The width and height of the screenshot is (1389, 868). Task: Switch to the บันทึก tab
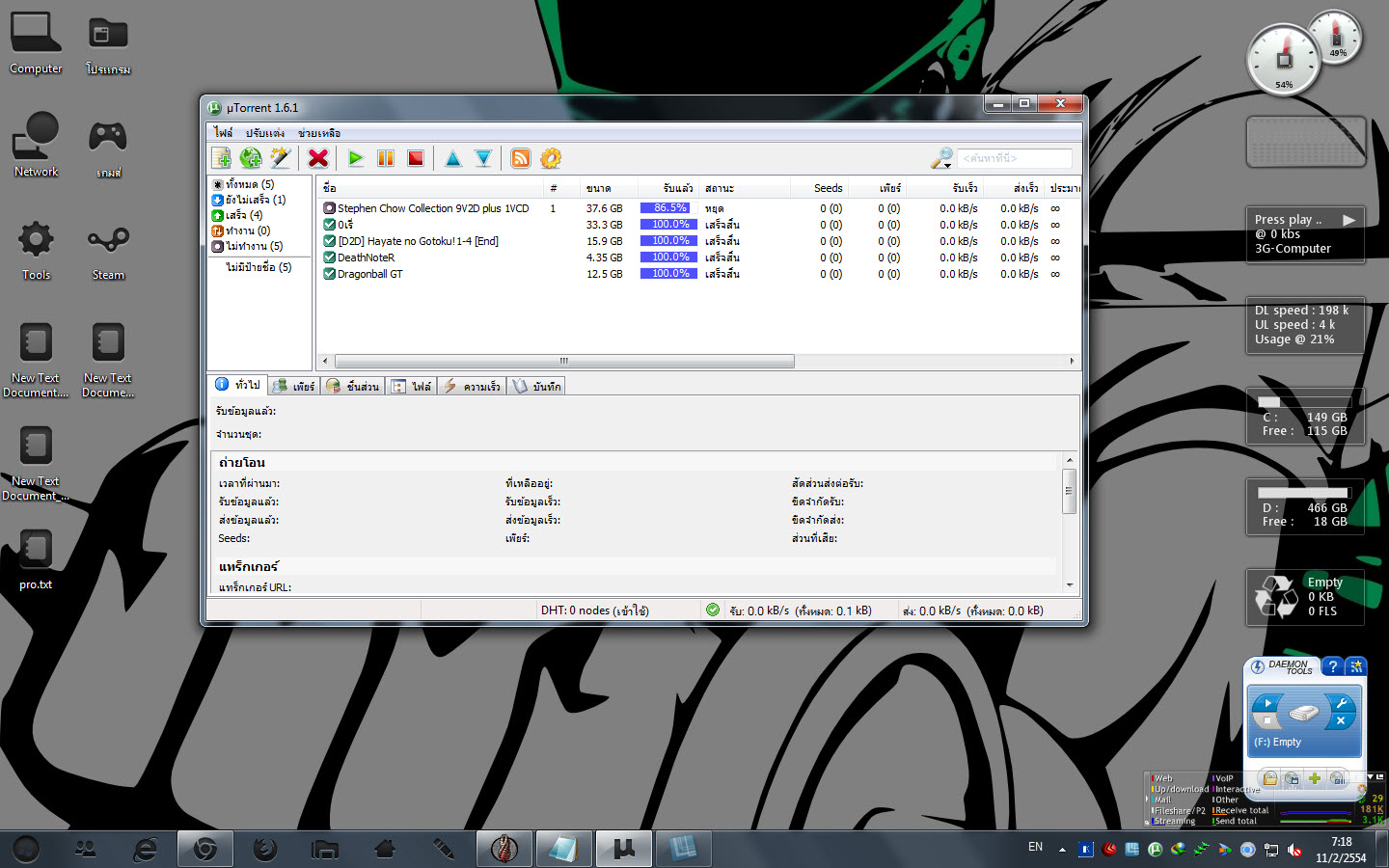536,386
